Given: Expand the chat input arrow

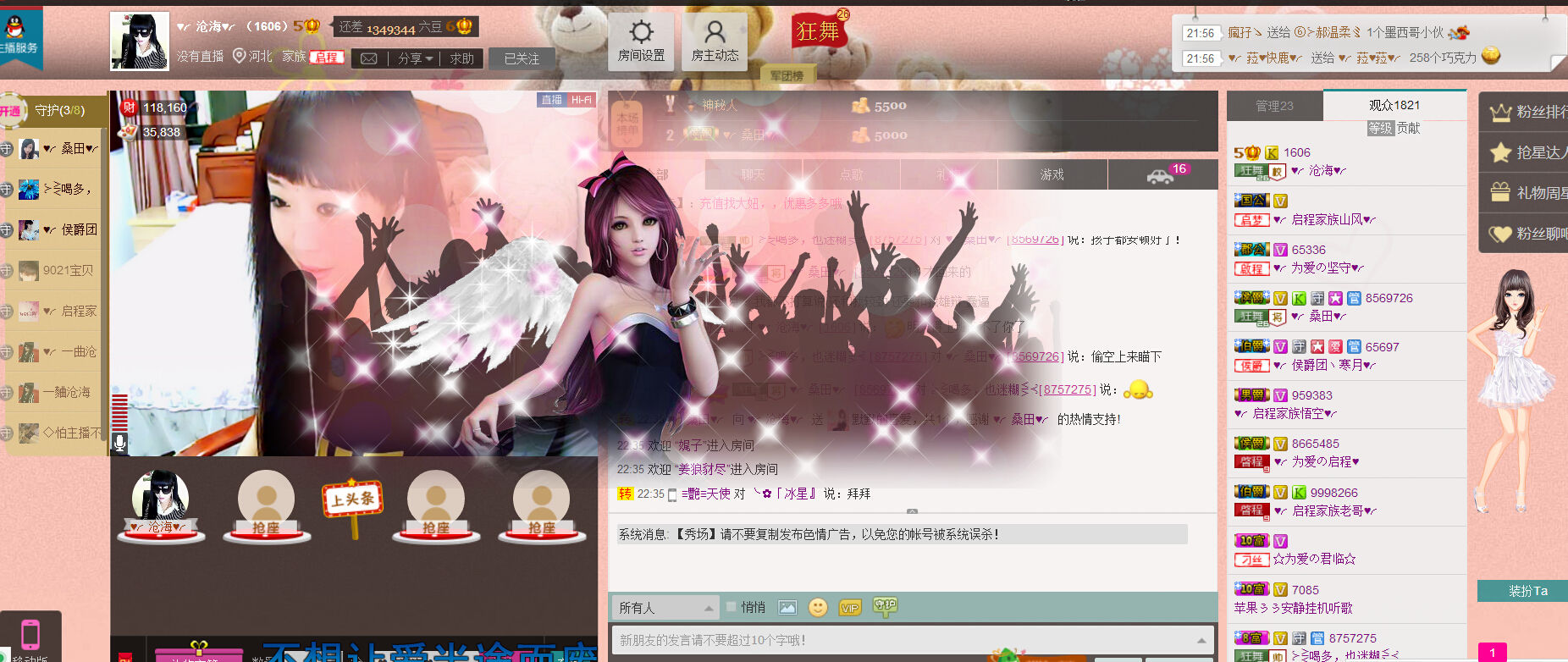Looking at the screenshot, I should 1201,640.
